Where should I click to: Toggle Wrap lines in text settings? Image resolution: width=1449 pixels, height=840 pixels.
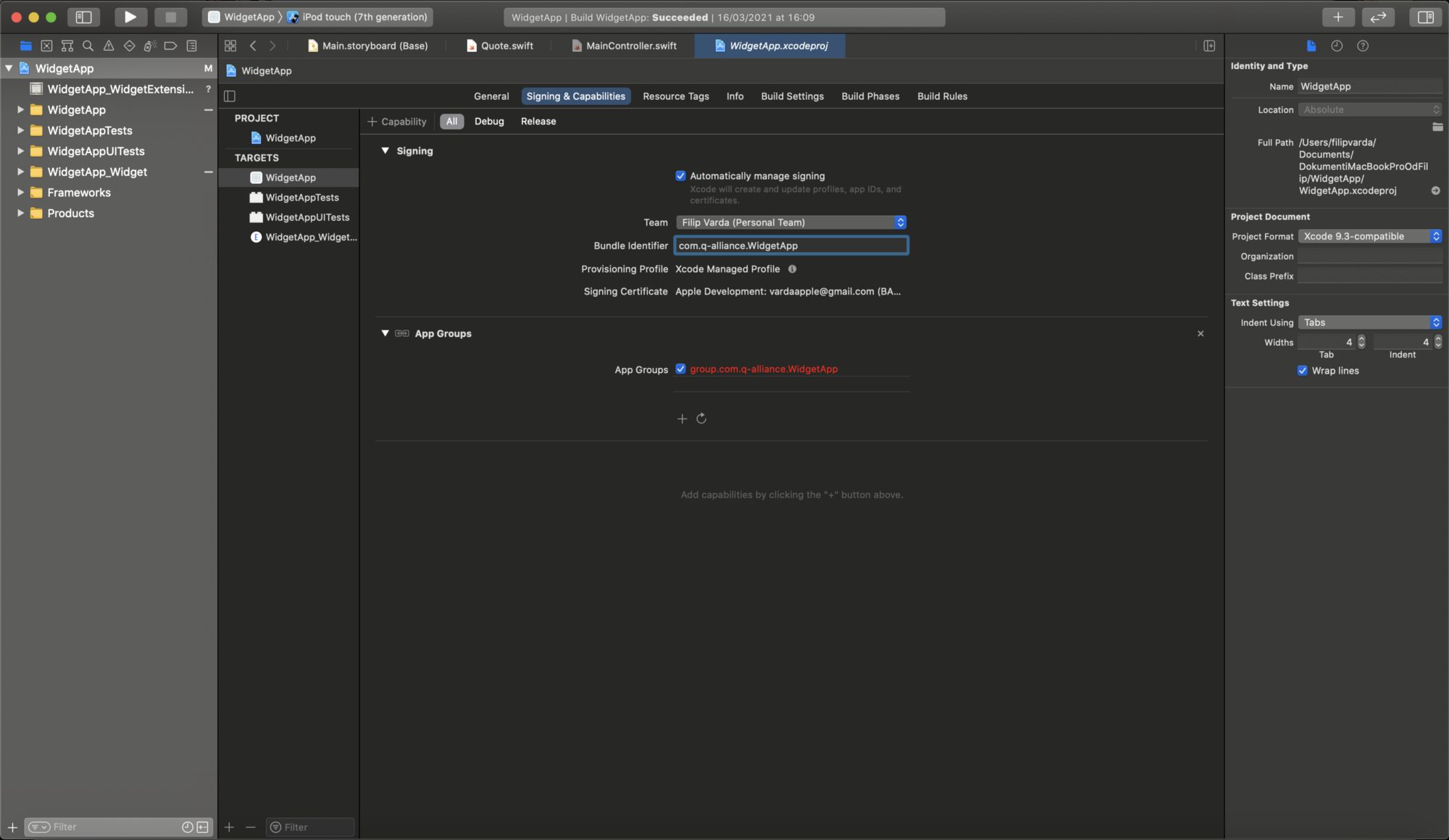click(1303, 371)
